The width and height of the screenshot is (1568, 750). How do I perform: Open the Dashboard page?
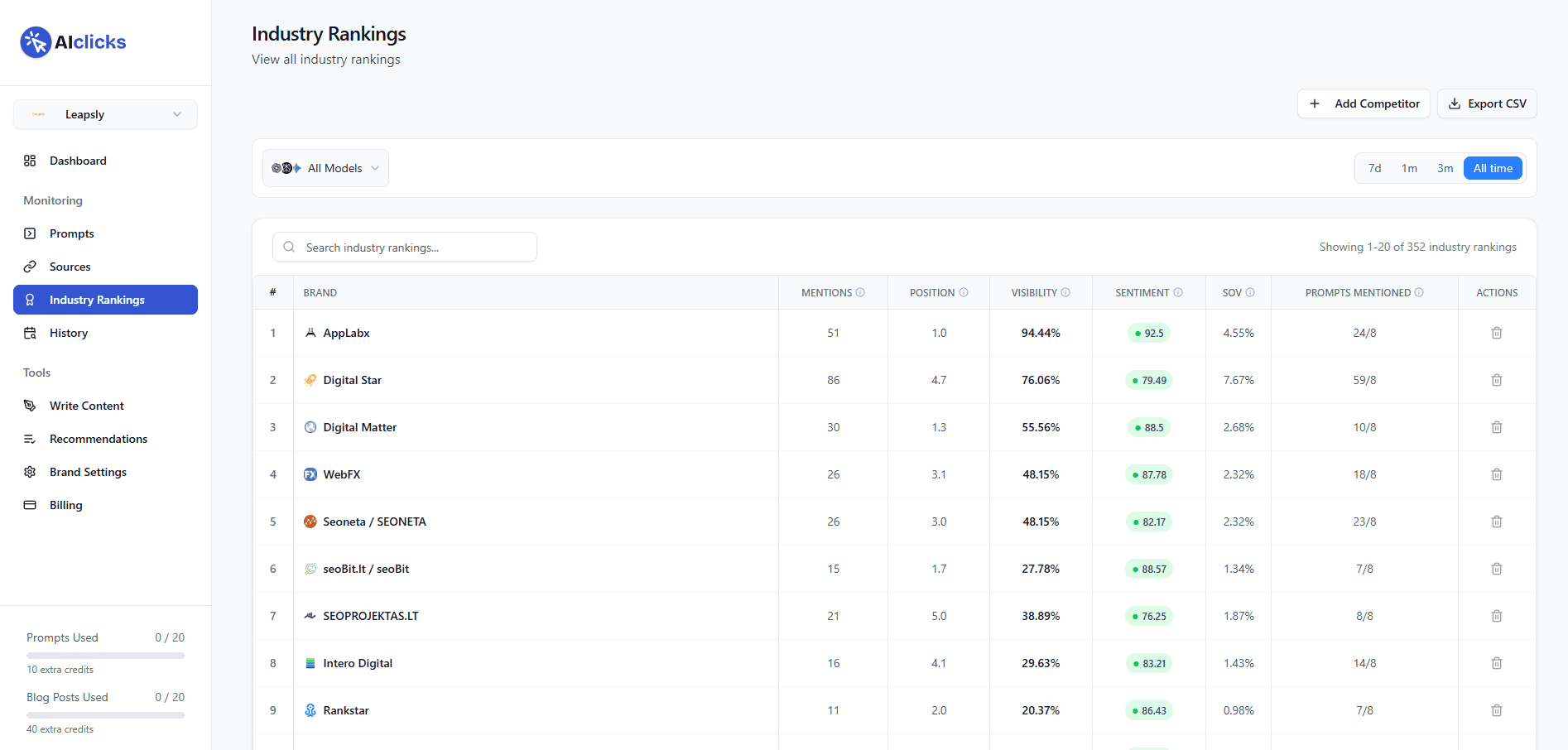point(105,161)
